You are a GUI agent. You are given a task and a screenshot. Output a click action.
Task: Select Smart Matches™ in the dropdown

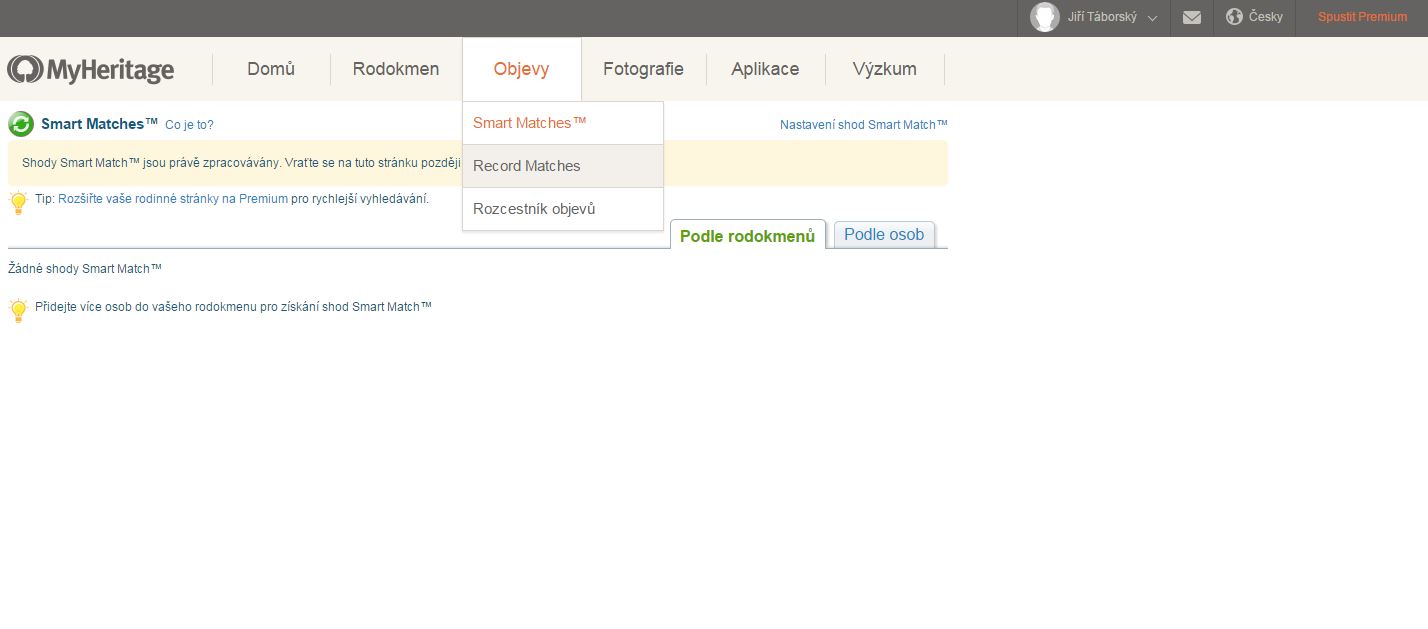coord(563,123)
